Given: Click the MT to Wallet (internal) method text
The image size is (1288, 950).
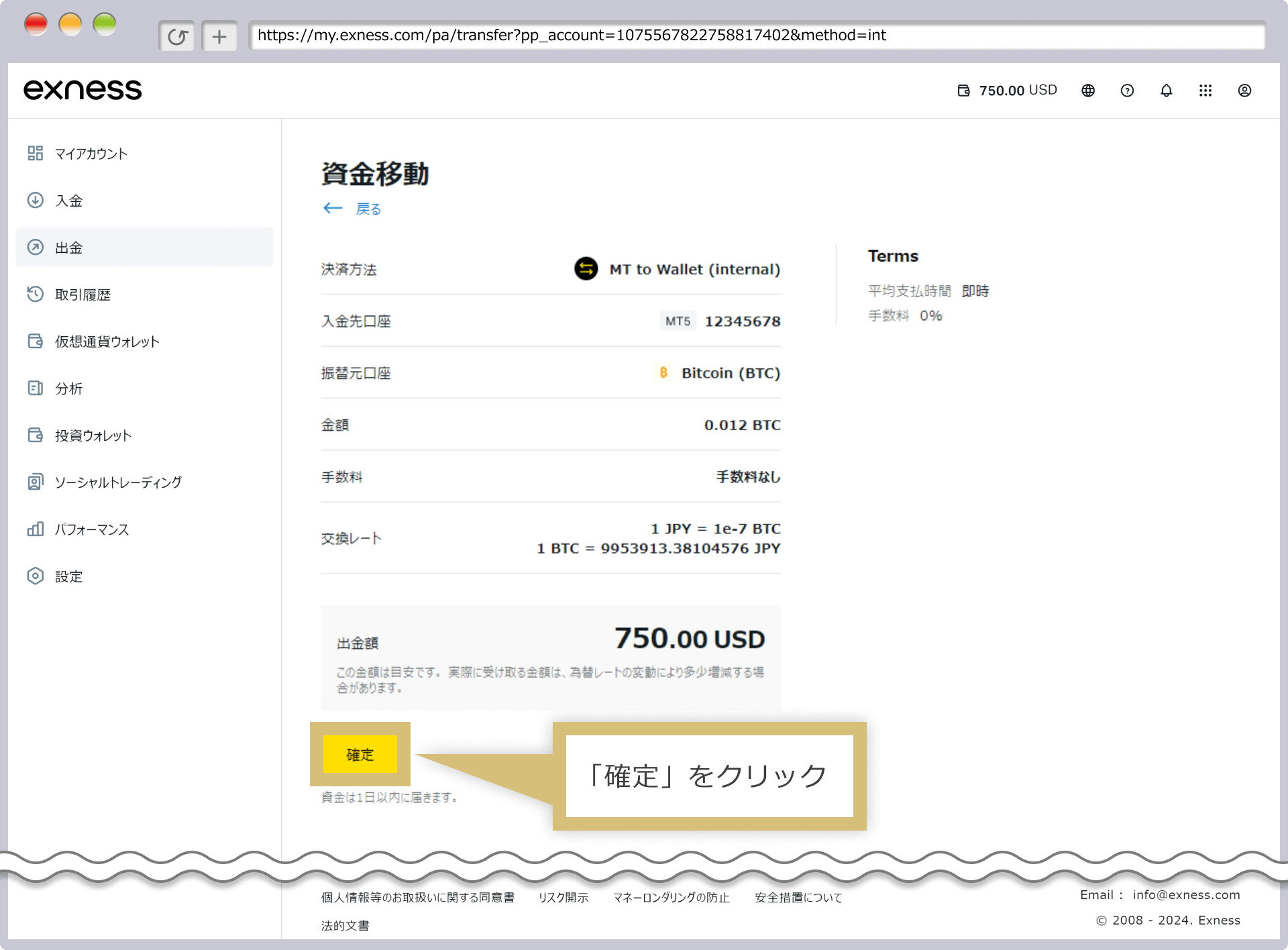Looking at the screenshot, I should click(695, 270).
